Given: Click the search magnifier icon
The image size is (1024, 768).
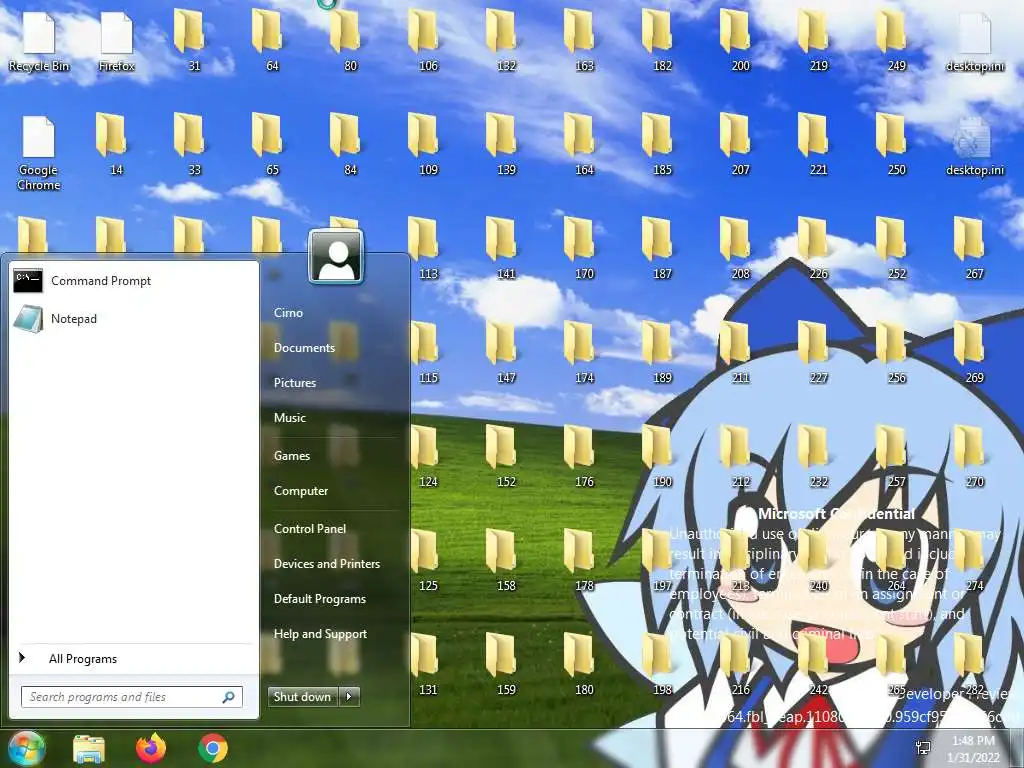Looking at the screenshot, I should tap(229, 697).
